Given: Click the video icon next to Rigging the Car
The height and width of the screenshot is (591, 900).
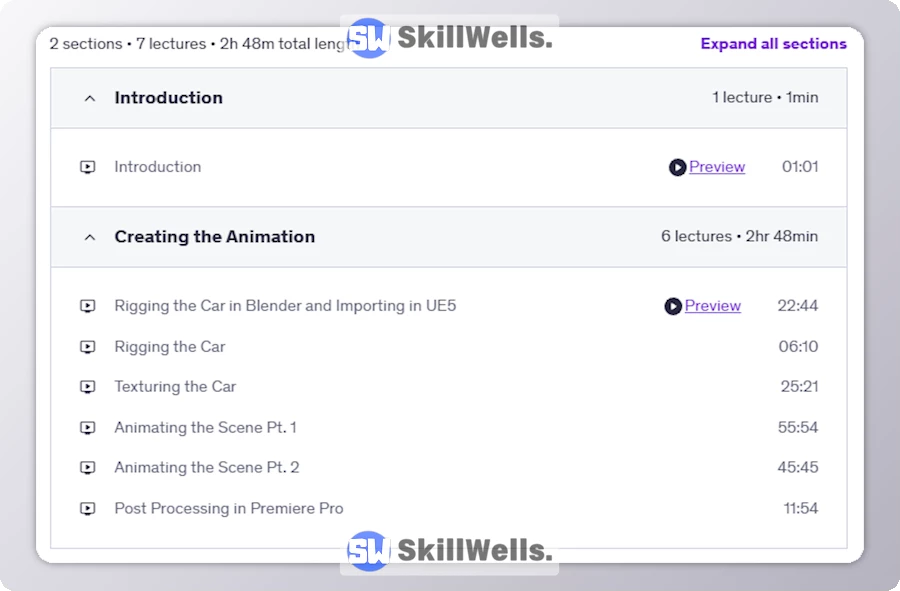Looking at the screenshot, I should pyautogui.click(x=88, y=347).
